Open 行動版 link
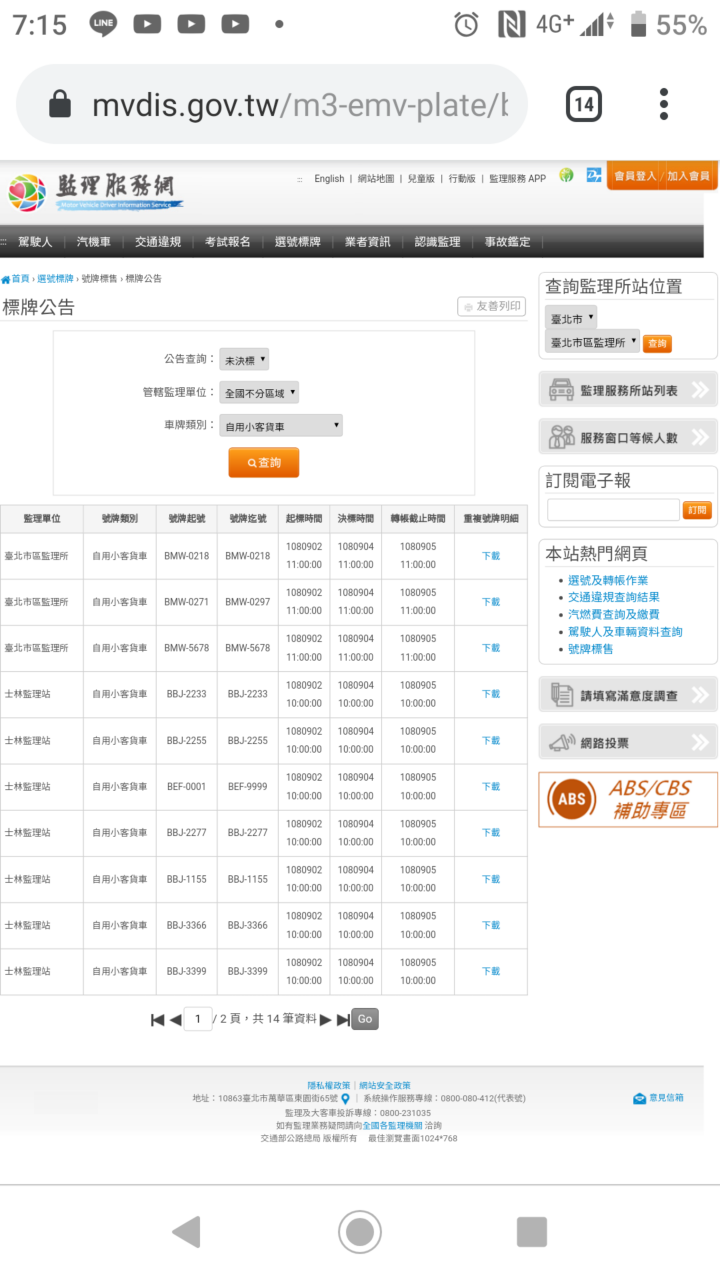Viewport: 720px width, 1280px height. pos(462,178)
